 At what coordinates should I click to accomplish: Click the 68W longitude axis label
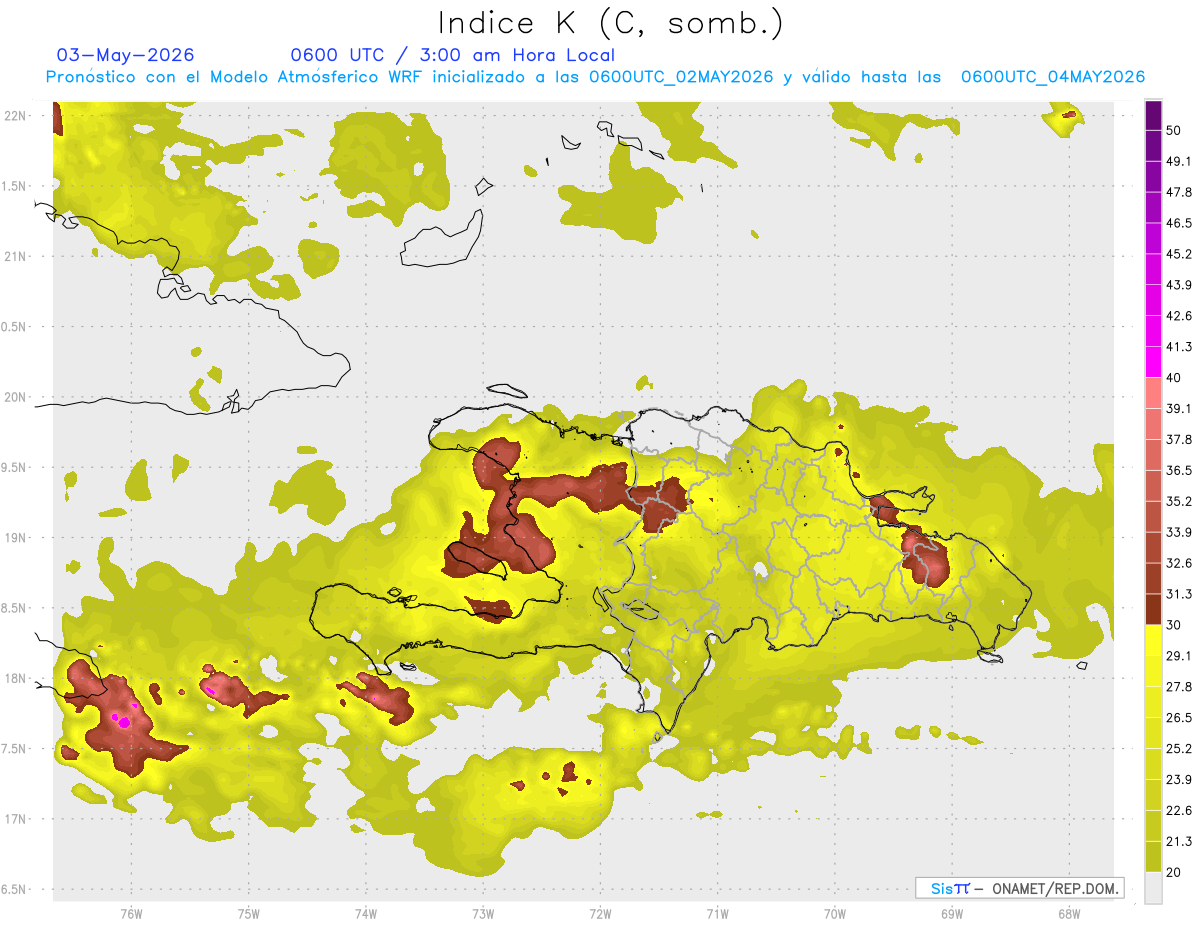point(1068,913)
